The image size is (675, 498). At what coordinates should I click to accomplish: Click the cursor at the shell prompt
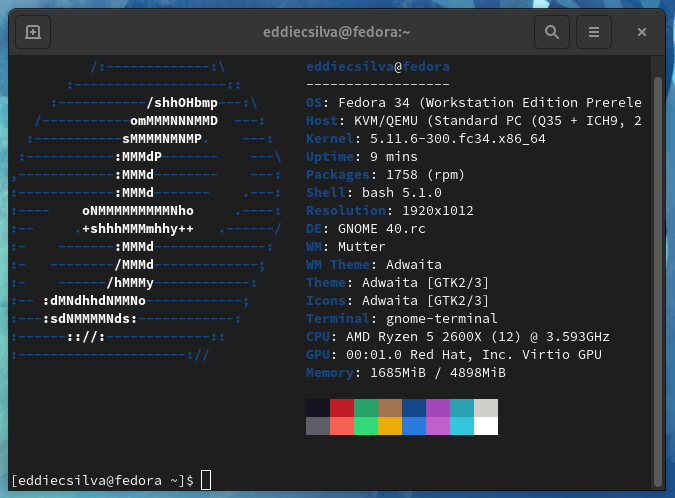click(x=206, y=480)
